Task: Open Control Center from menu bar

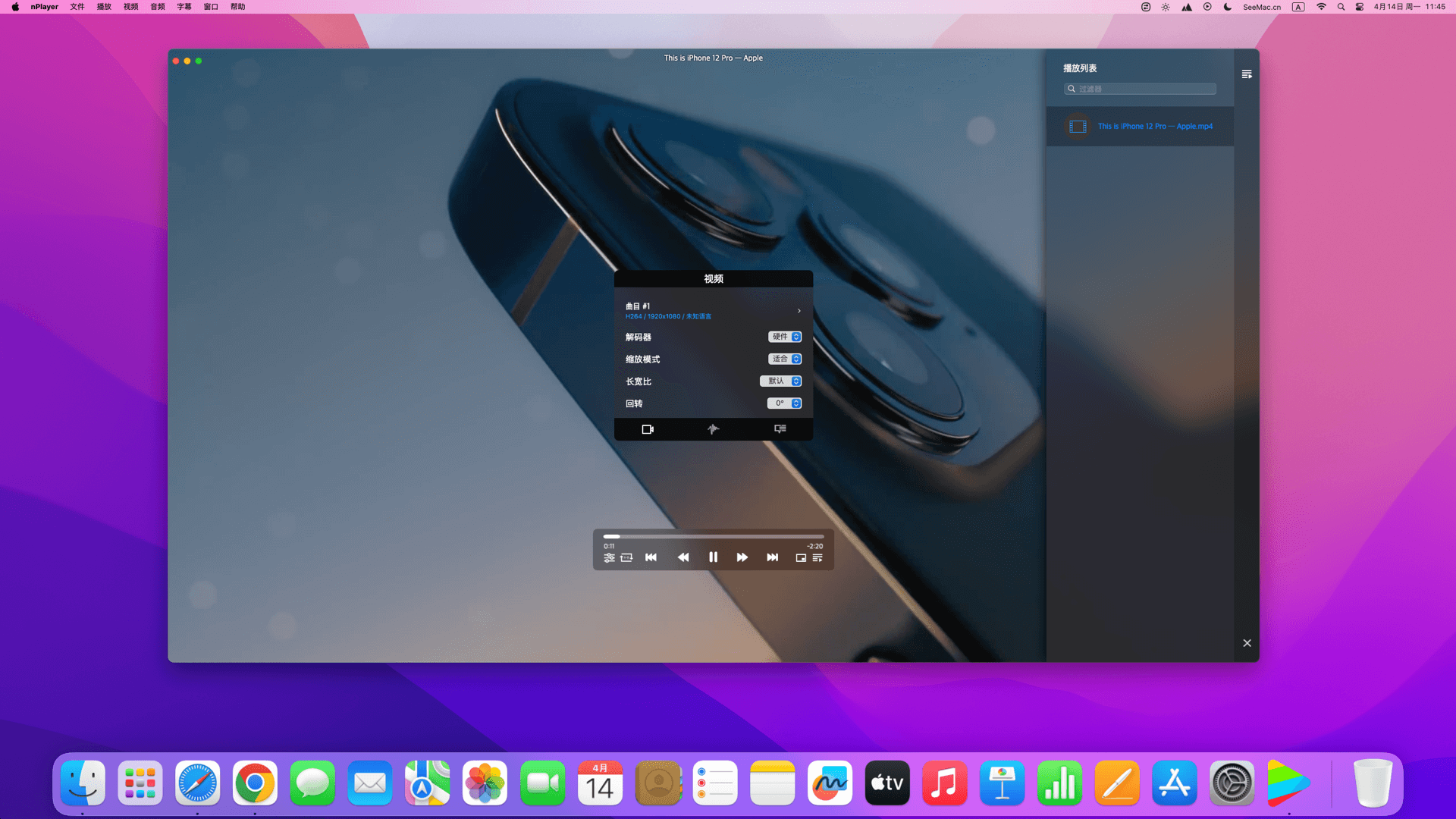Action: [1360, 7]
